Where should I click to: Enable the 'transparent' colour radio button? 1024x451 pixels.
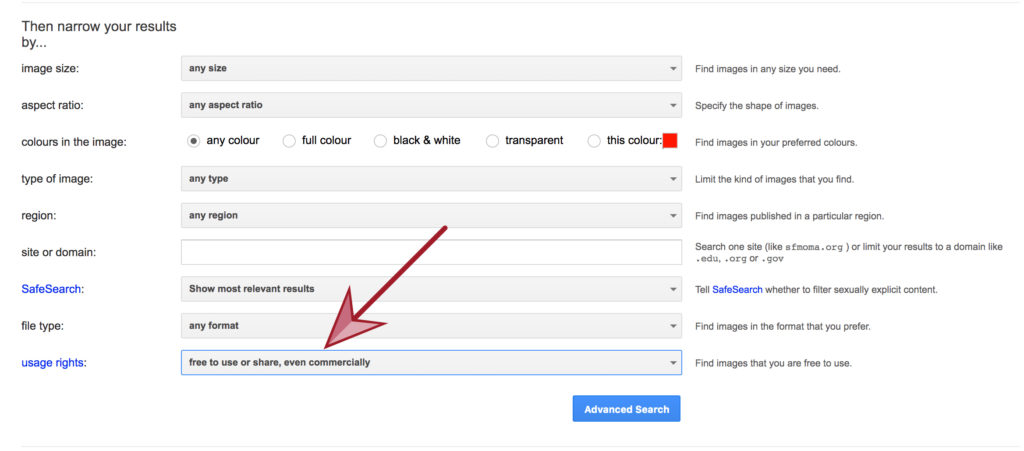pyautogui.click(x=492, y=141)
